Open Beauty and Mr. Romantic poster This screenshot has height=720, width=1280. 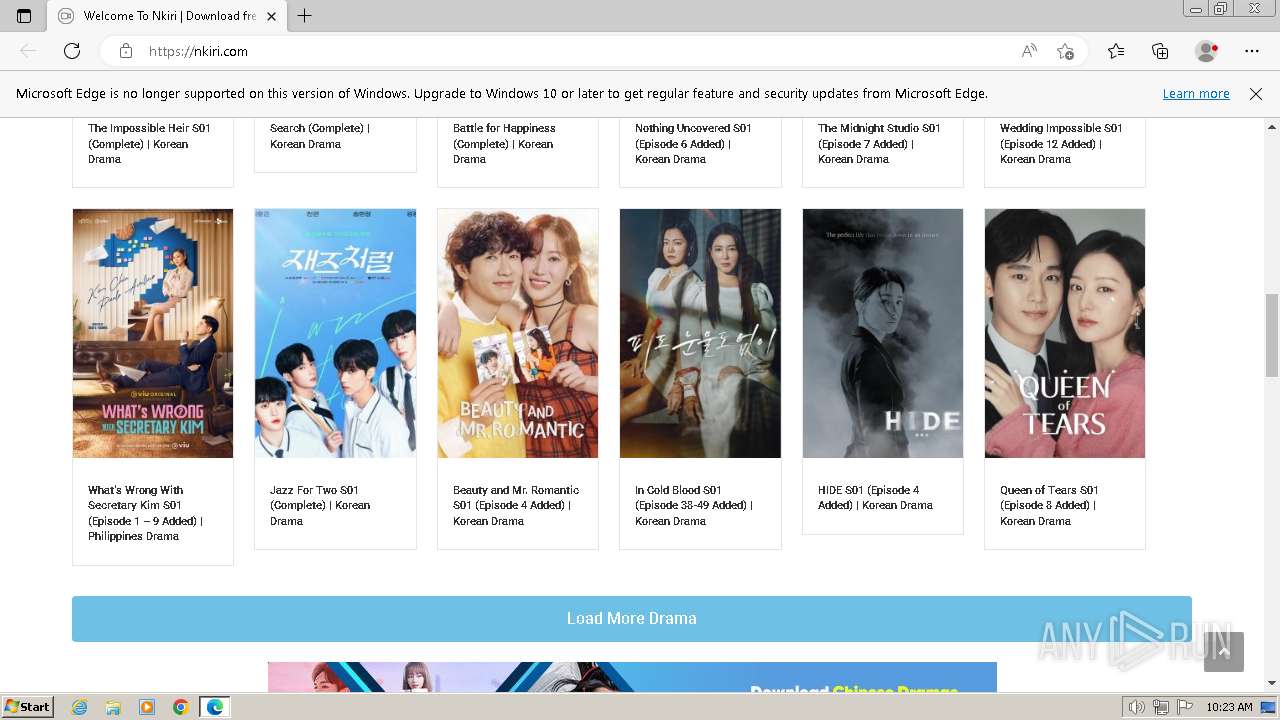point(518,333)
